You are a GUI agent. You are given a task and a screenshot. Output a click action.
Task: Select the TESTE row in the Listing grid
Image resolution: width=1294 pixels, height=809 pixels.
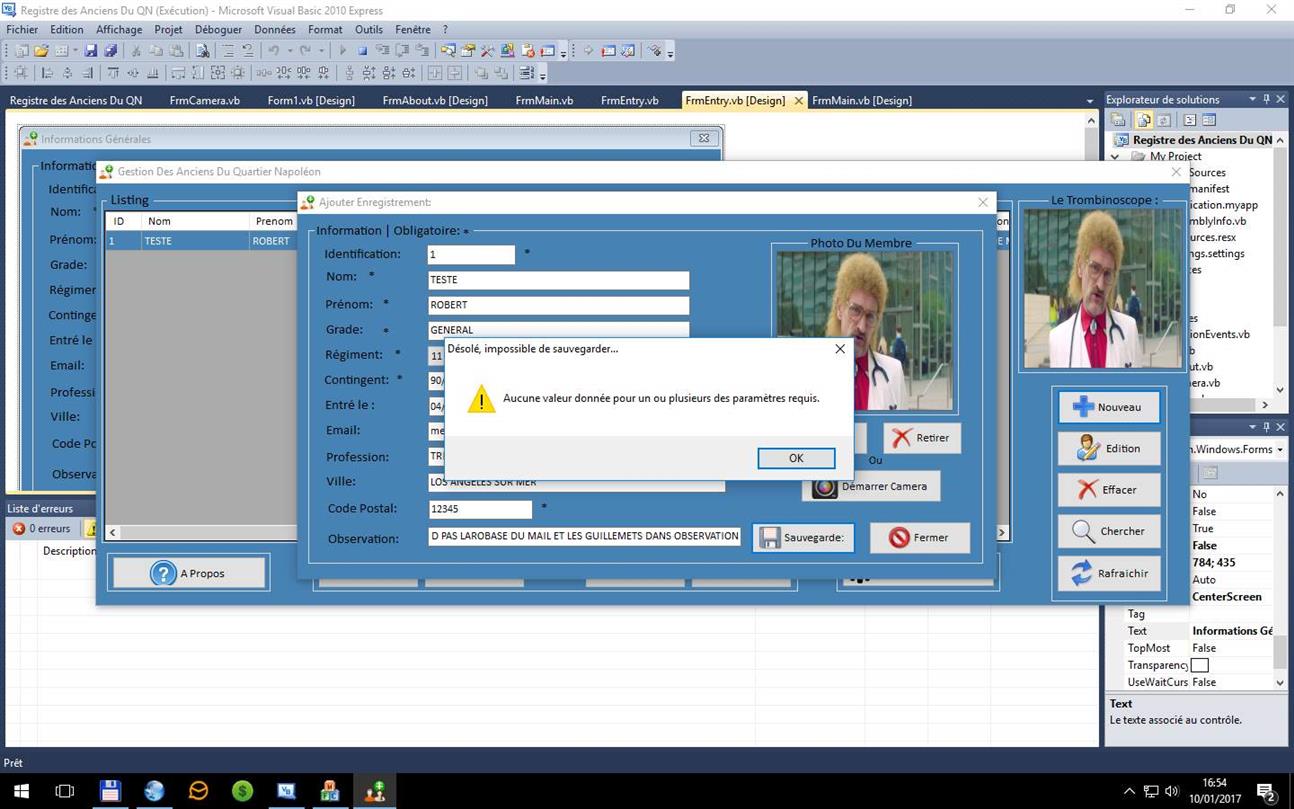[202, 241]
